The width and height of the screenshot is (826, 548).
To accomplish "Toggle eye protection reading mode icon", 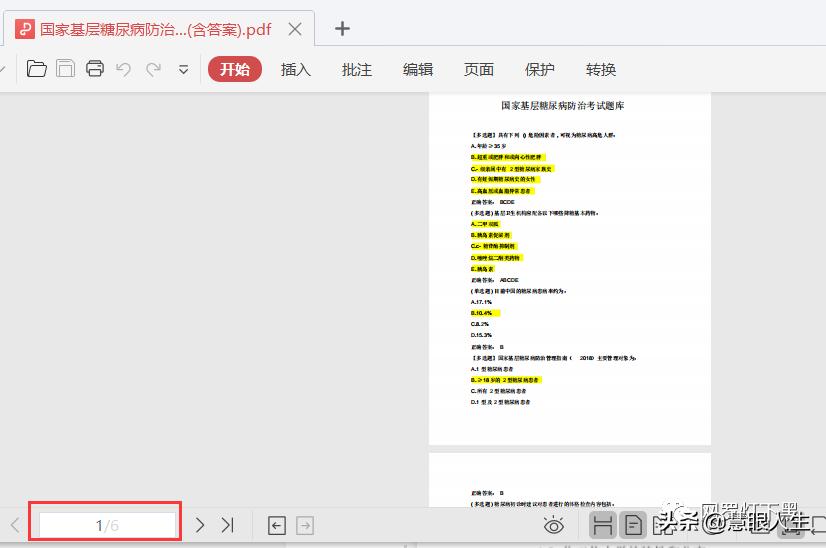I will (554, 525).
